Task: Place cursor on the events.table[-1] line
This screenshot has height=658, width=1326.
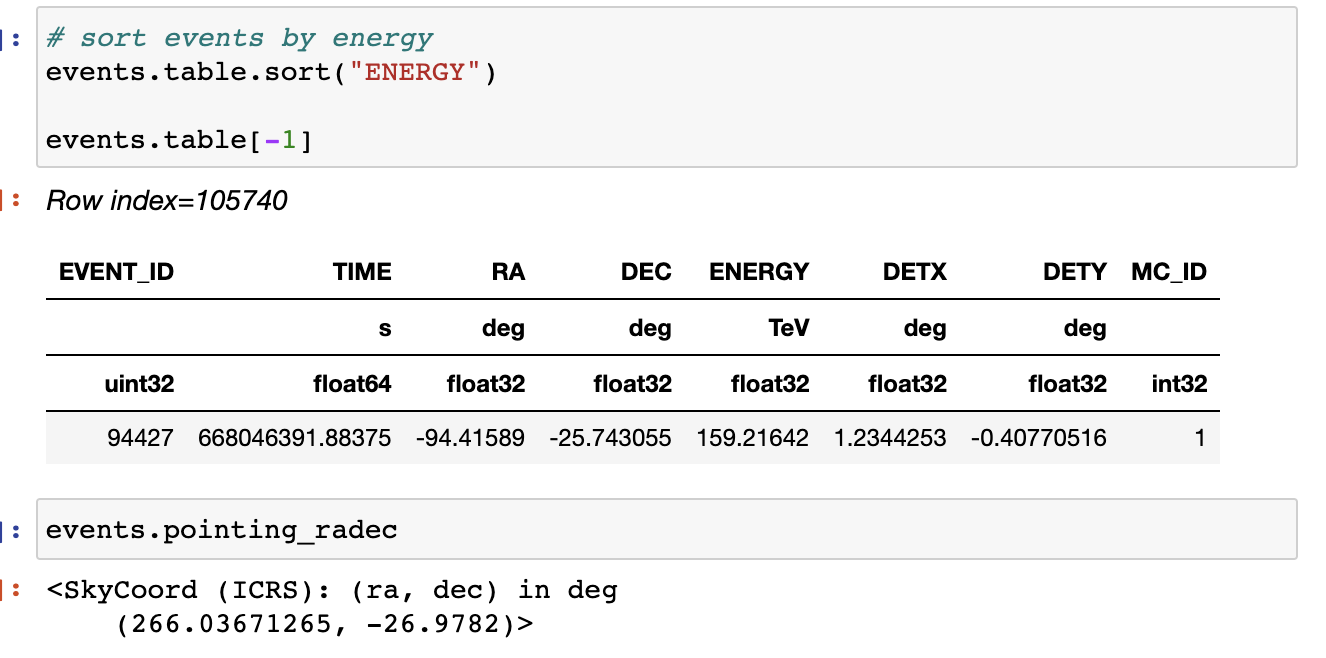Action: point(180,140)
